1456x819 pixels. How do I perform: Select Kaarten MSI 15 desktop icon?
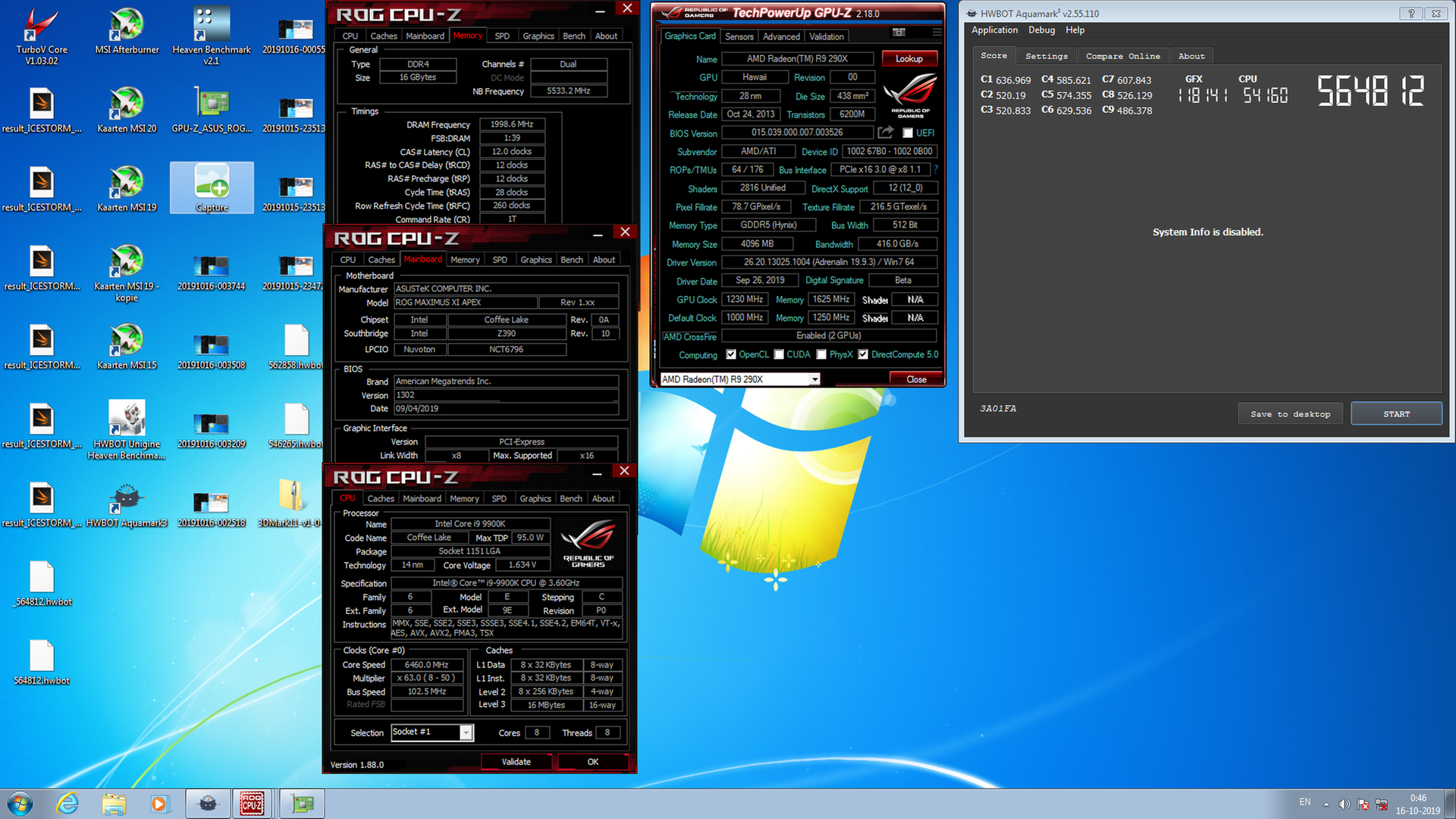127,347
